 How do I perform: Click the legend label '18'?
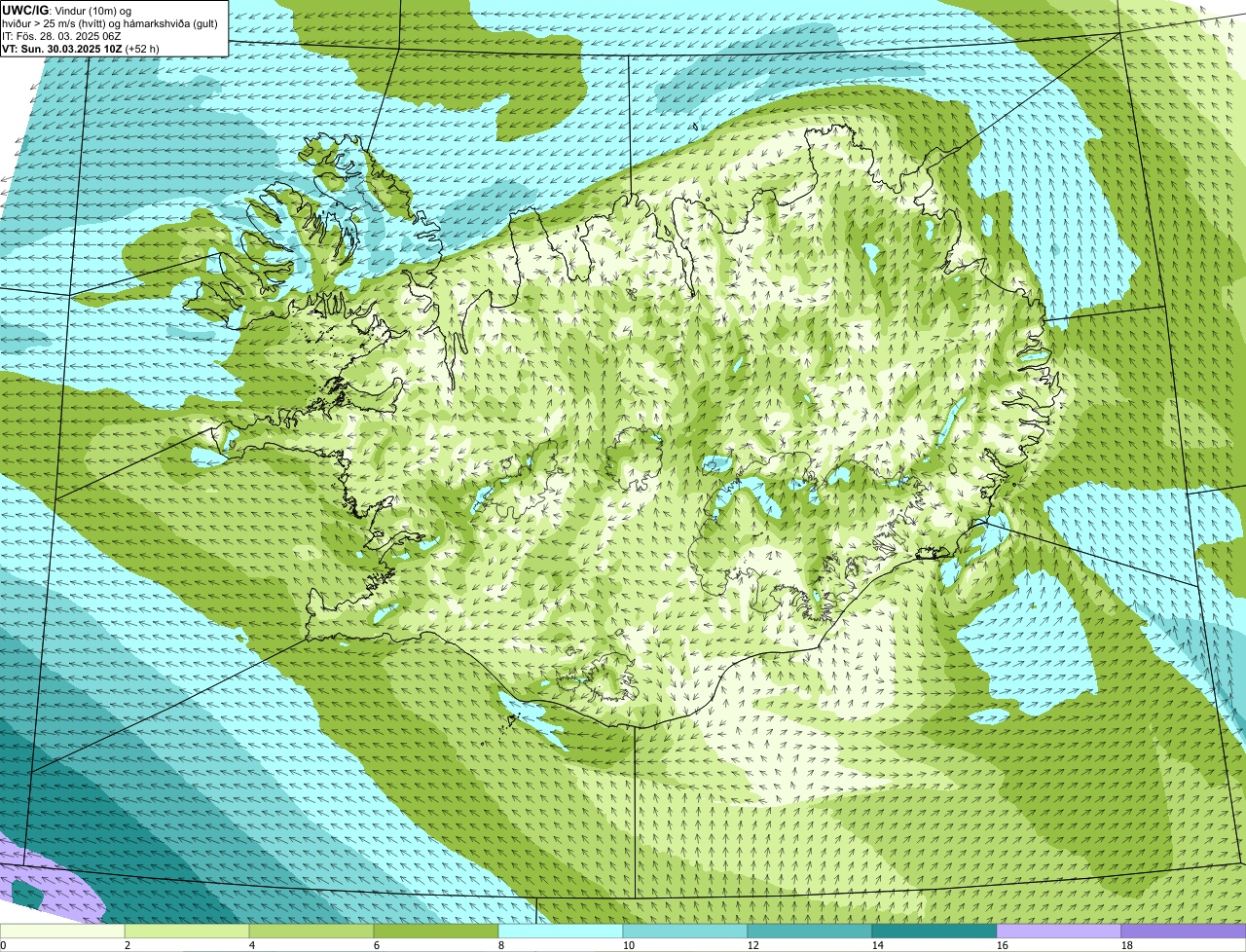[x=1127, y=945]
